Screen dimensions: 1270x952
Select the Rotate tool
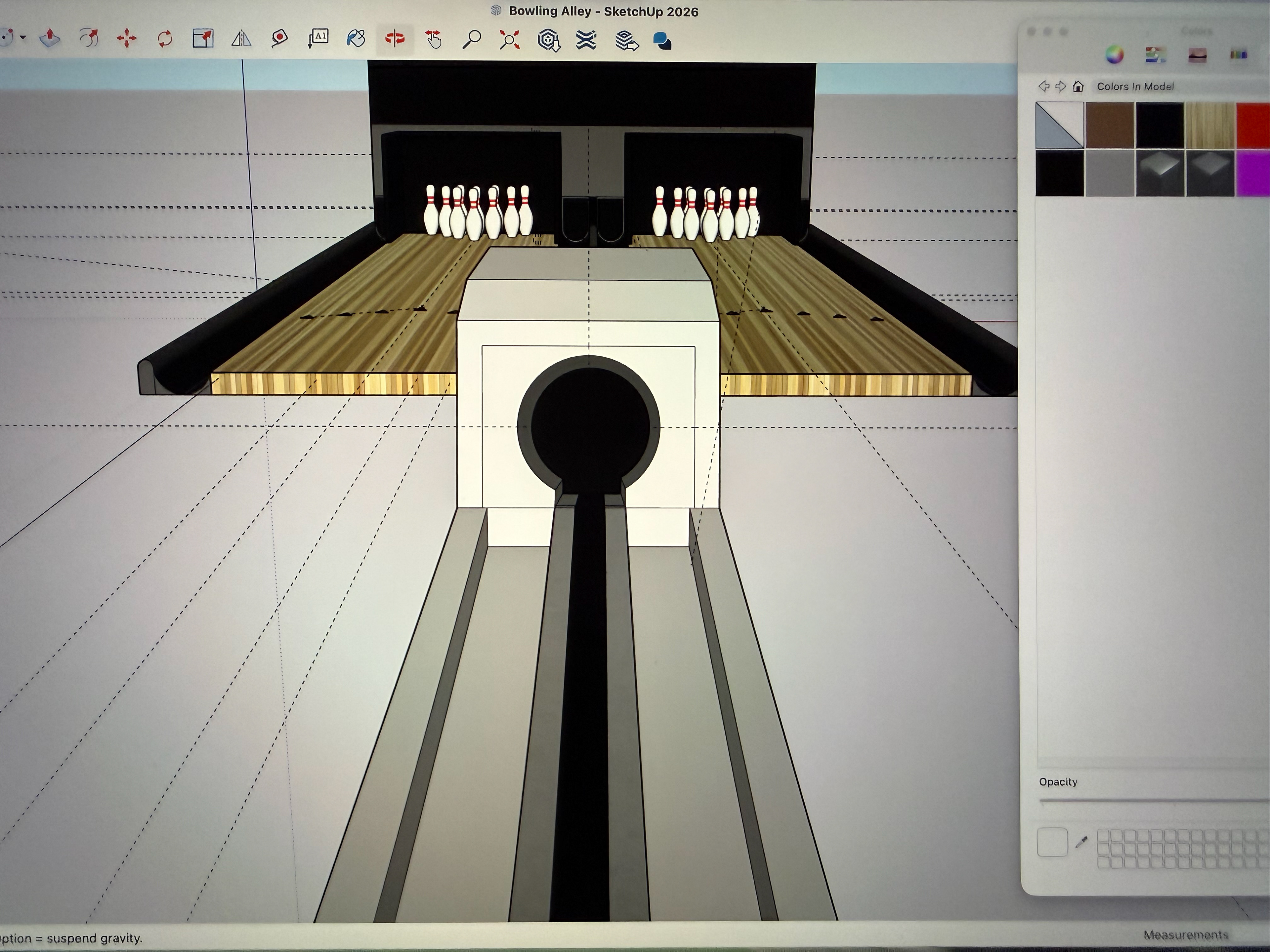165,39
